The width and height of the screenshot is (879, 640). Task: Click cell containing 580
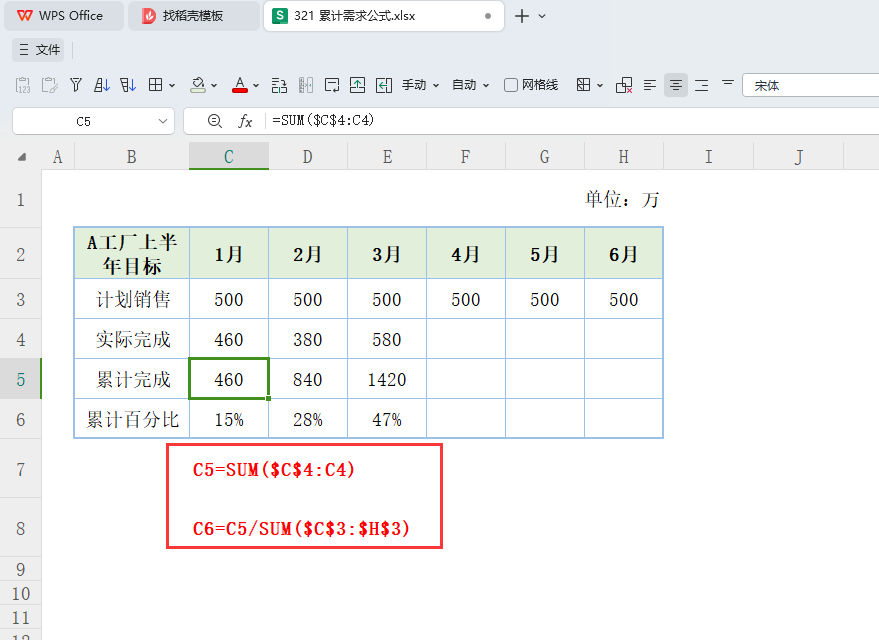tap(387, 340)
